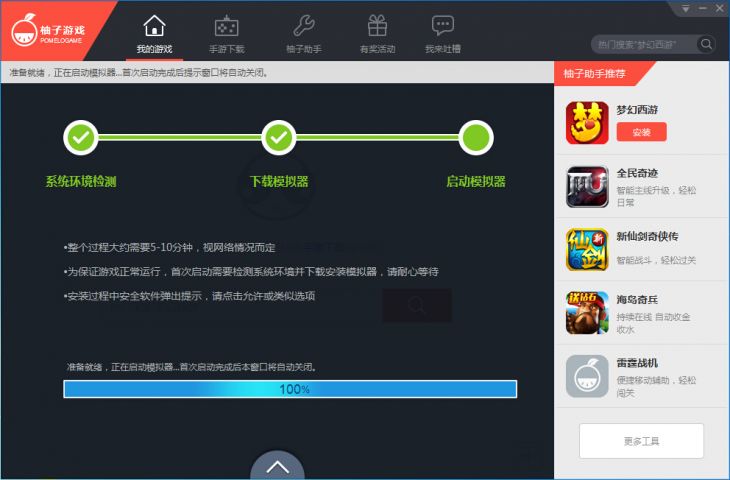Open the 有奖活动 gift tab
This screenshot has width=730, height=480.
pyautogui.click(x=377, y=33)
